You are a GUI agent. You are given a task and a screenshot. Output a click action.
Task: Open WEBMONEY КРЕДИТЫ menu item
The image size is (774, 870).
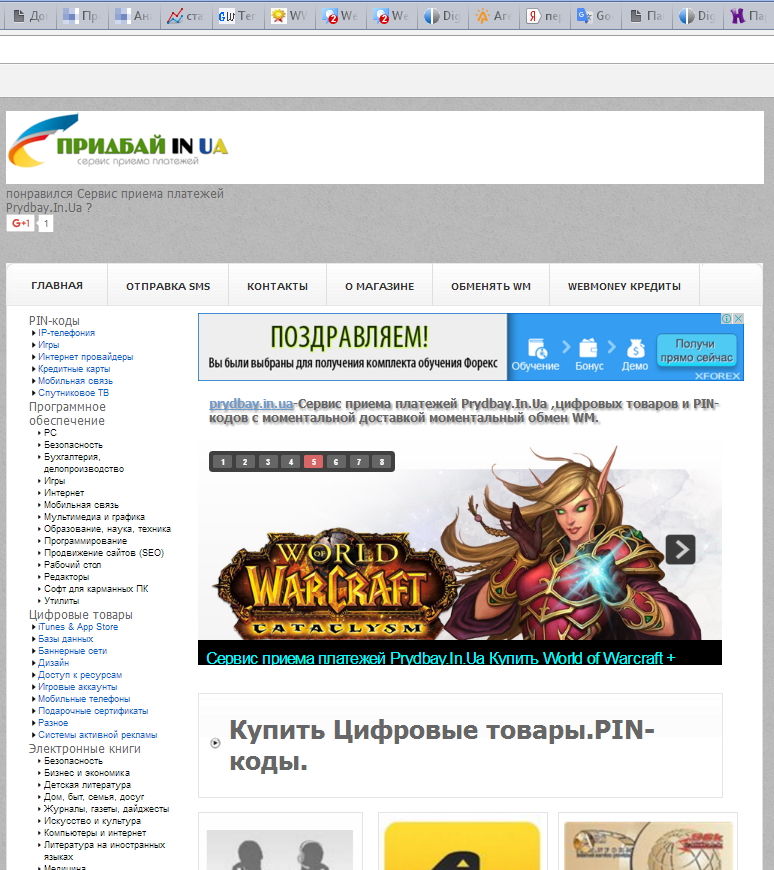[x=624, y=286]
